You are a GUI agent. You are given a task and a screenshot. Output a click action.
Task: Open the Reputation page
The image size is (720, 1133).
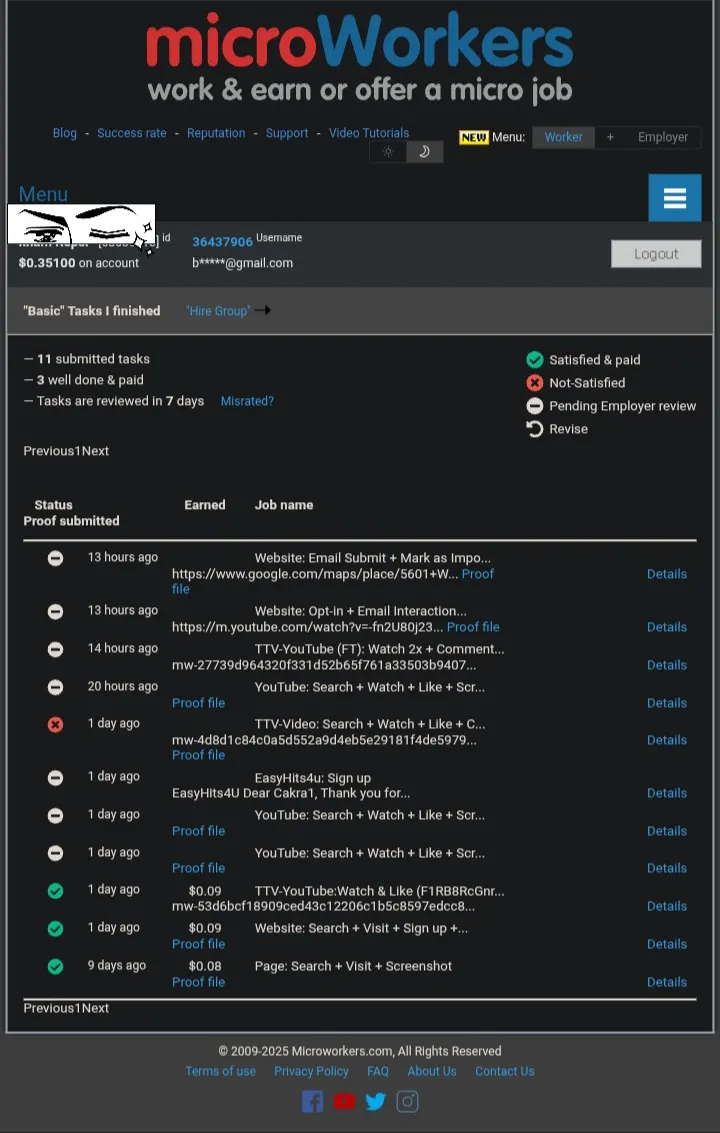click(x=216, y=133)
